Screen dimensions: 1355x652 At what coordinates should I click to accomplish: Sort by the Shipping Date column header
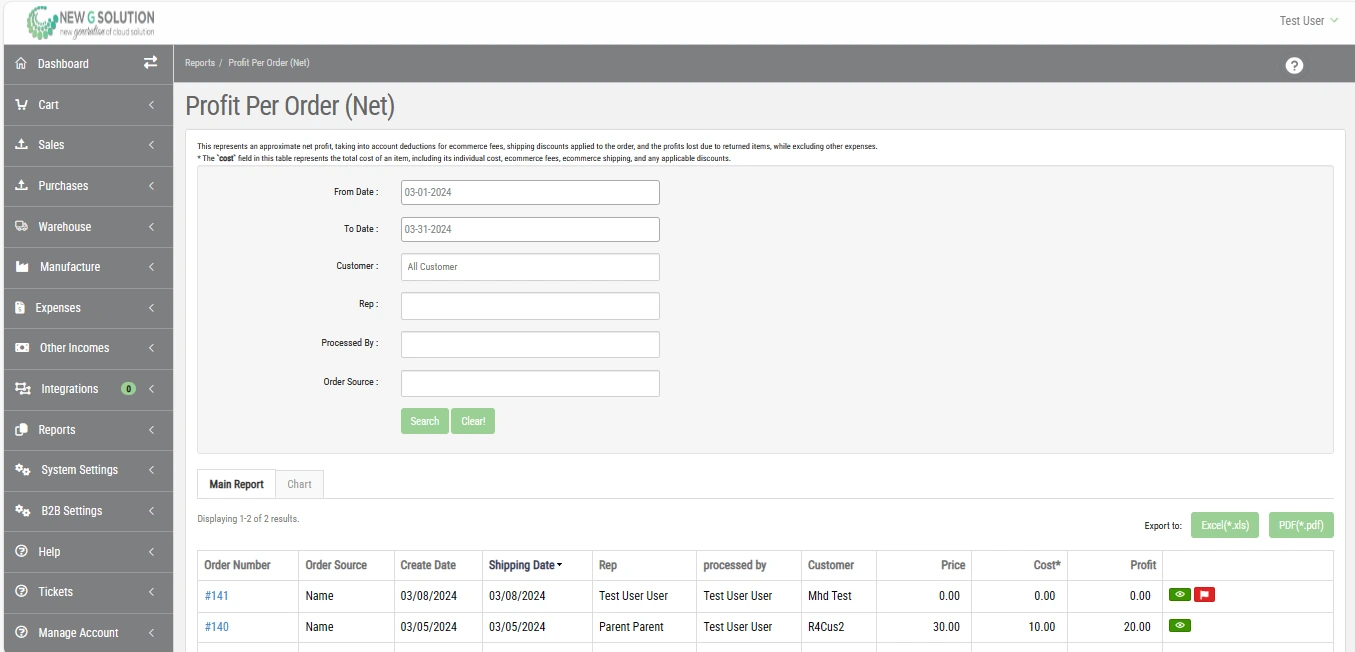[x=525, y=565]
